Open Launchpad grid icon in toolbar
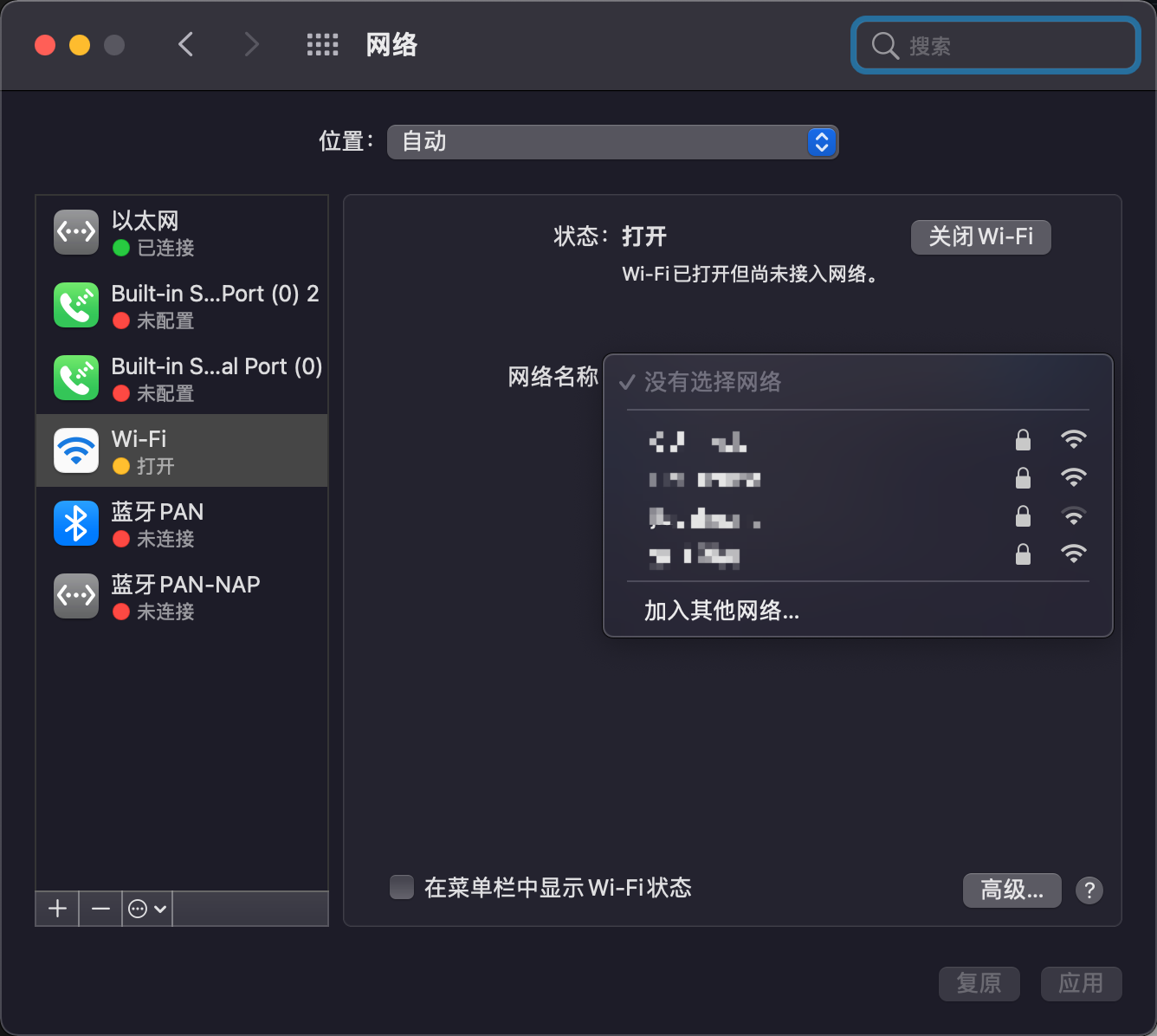Screen dimensions: 1157x1036 322,44
